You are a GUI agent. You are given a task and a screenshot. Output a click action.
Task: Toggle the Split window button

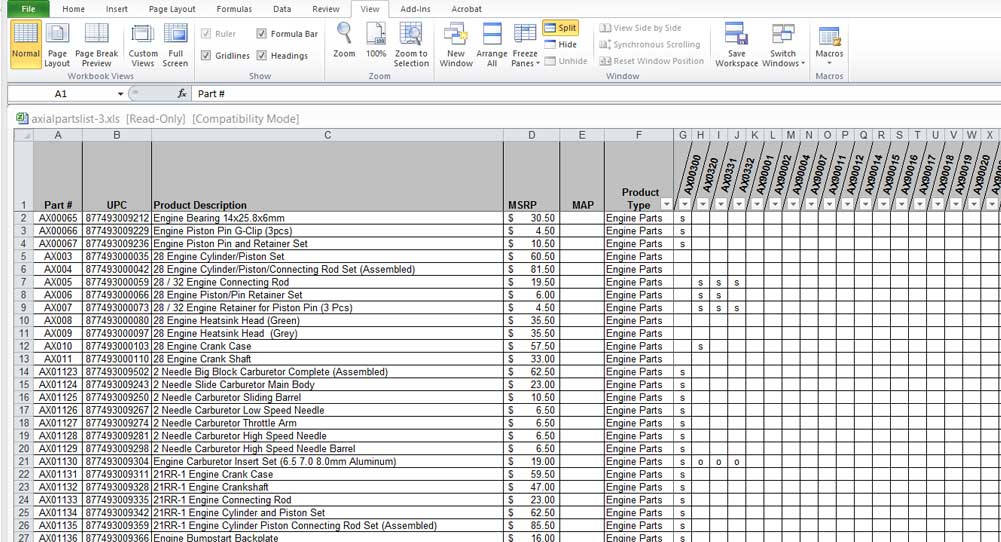pyautogui.click(x=561, y=27)
